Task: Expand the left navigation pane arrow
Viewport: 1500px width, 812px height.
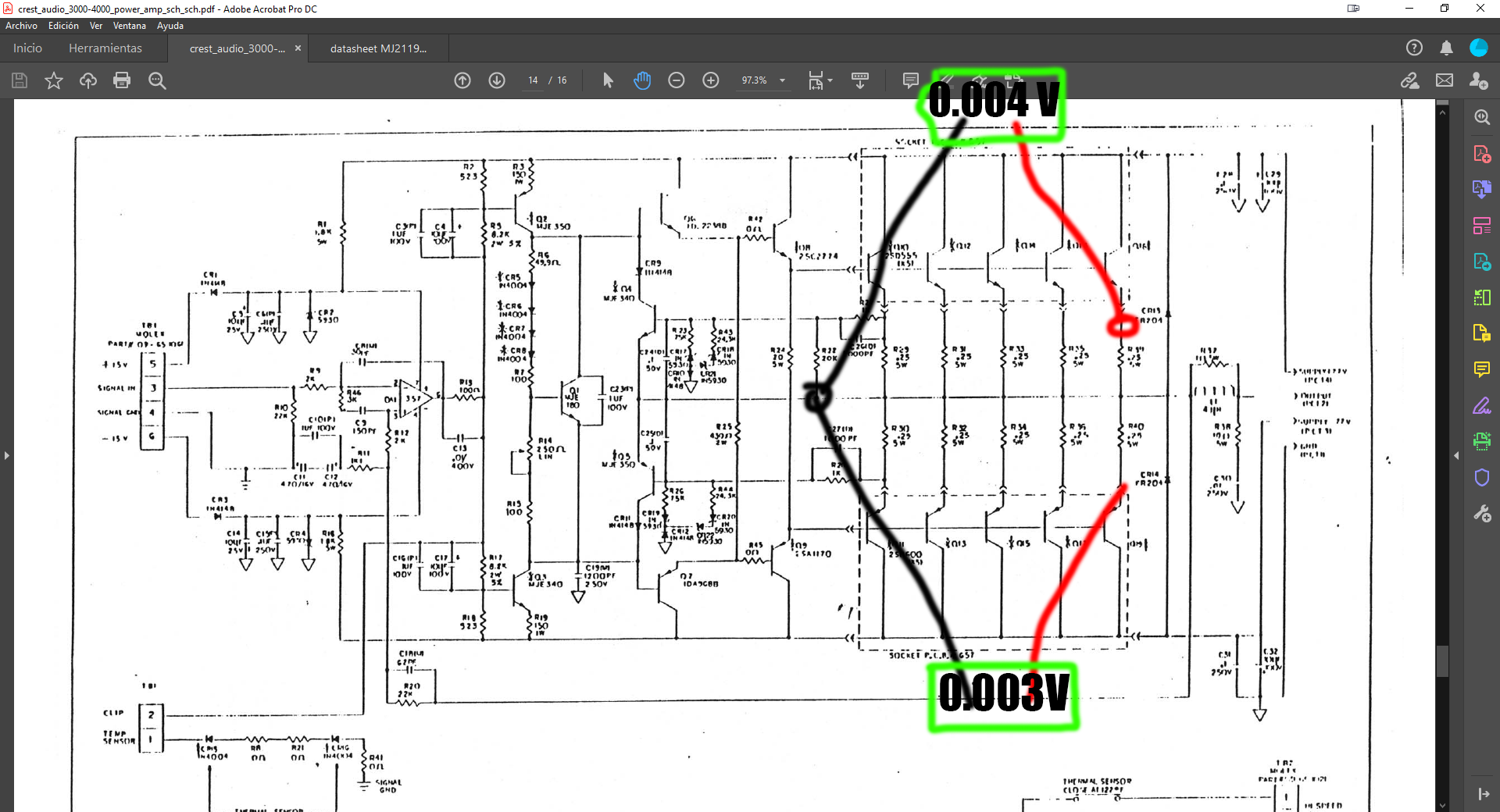Action: click(6, 455)
